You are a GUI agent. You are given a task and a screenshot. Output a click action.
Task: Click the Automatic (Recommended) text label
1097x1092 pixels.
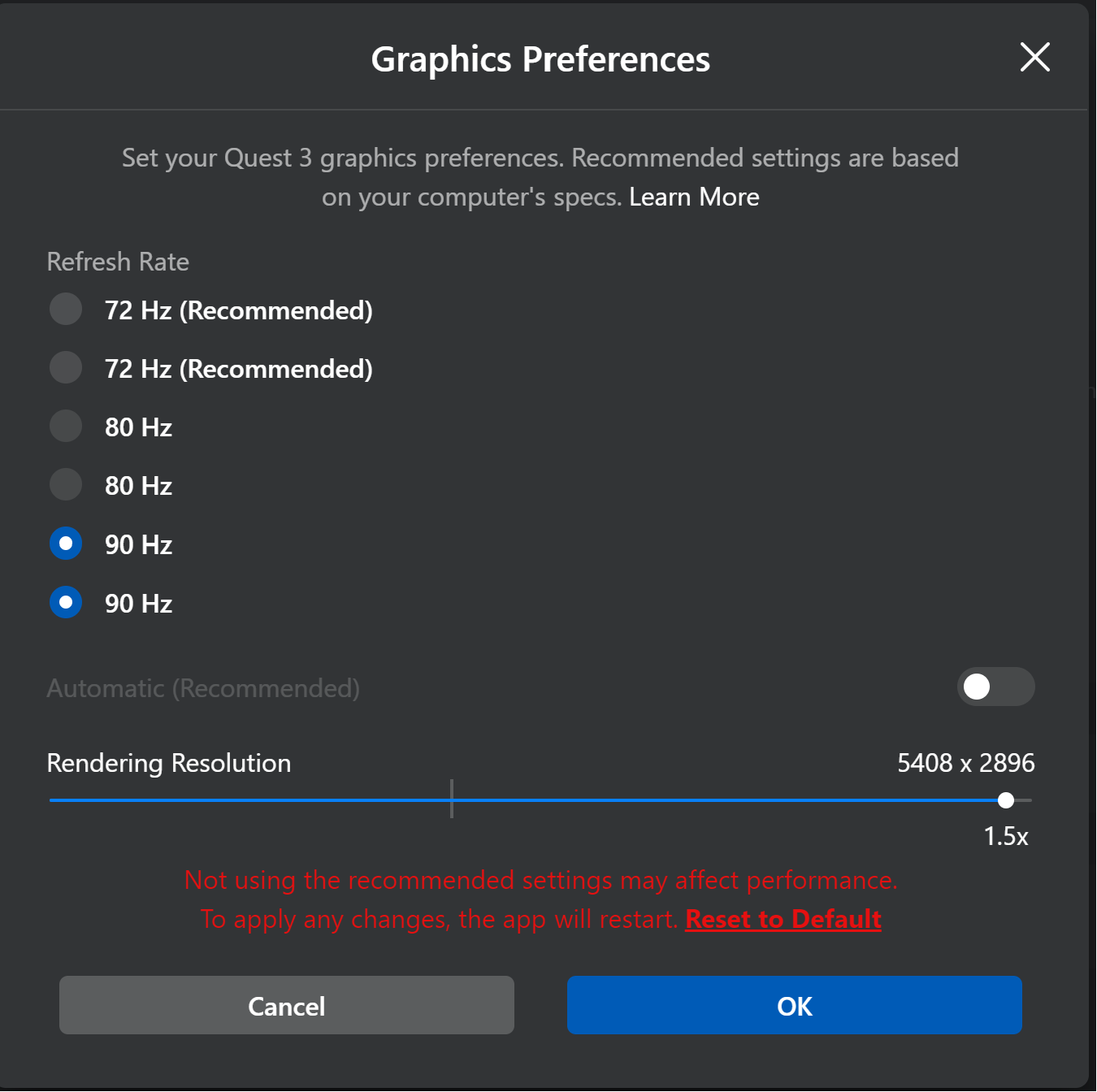[203, 688]
